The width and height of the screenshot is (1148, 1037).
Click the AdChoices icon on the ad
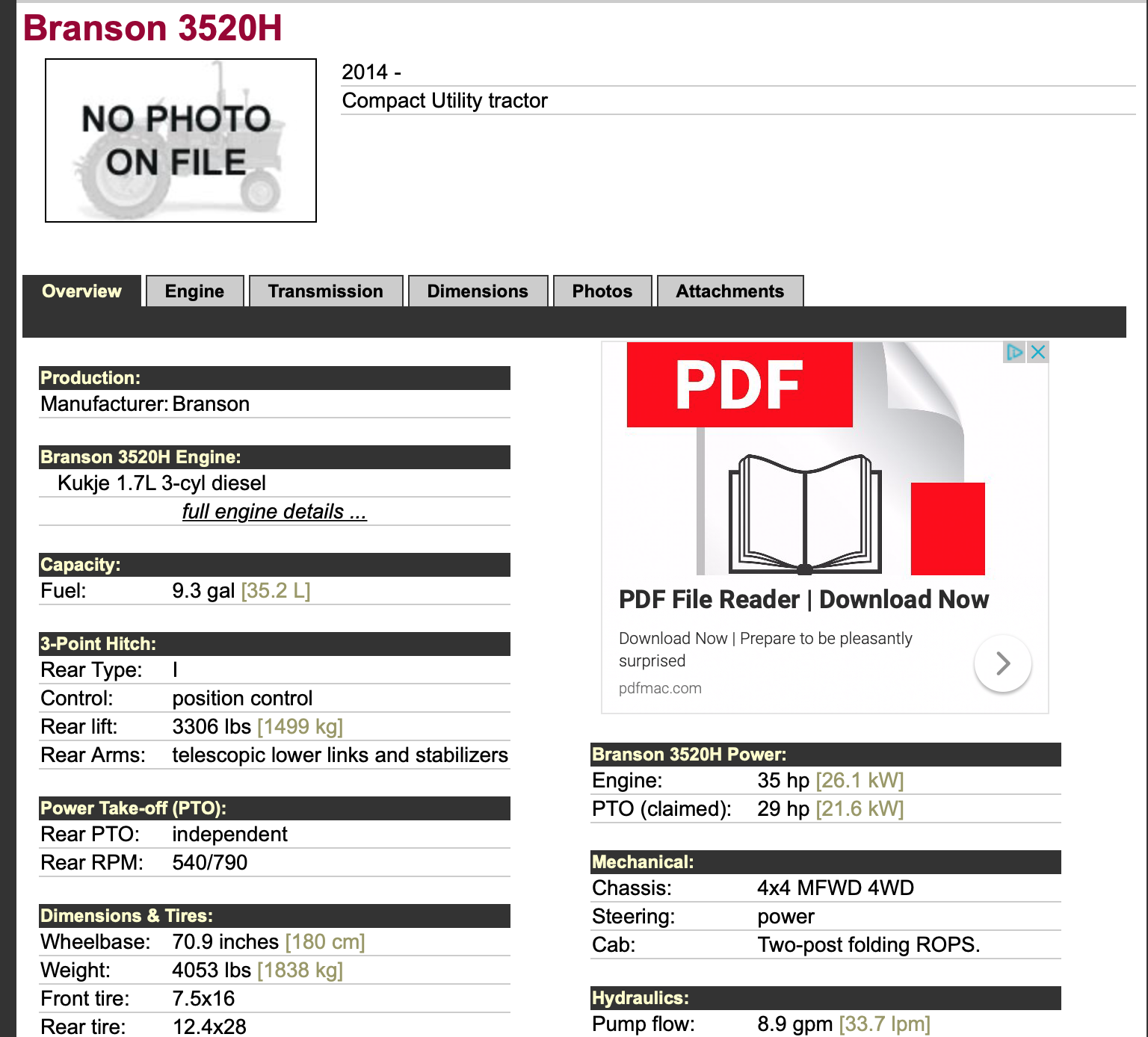pyautogui.click(x=1014, y=352)
